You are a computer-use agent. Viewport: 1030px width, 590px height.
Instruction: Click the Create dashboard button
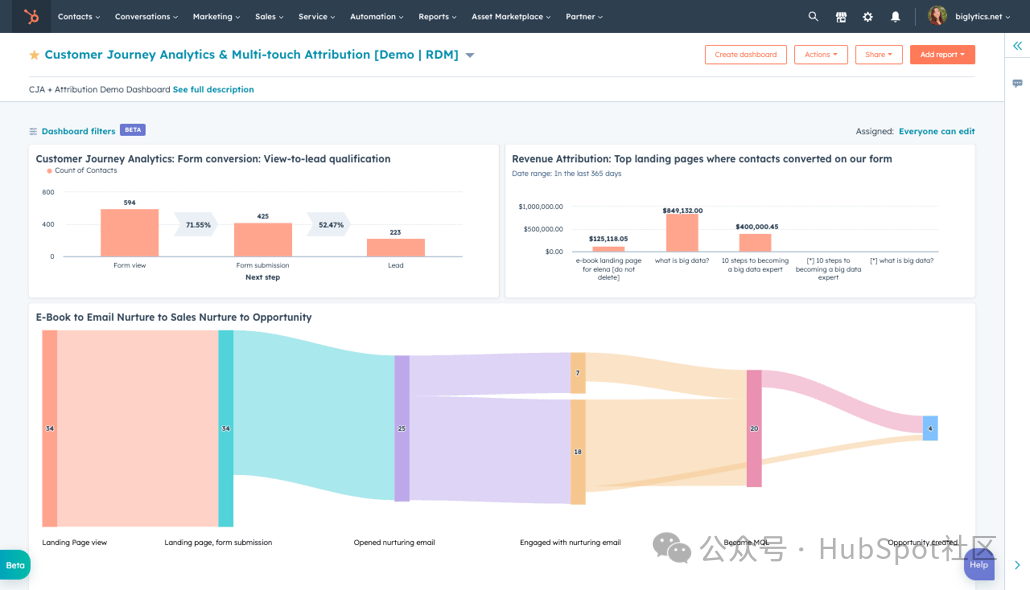tap(745, 55)
